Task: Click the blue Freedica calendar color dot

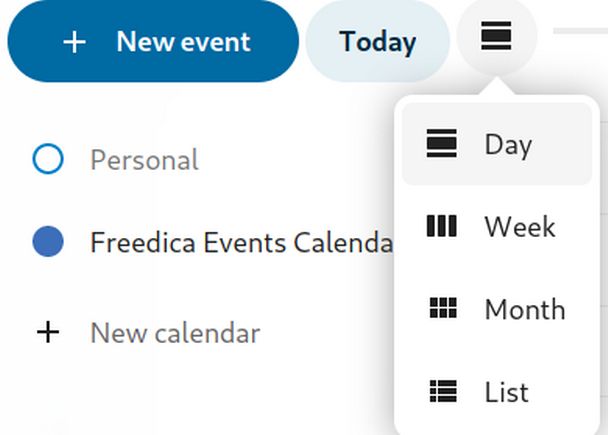Action: point(48,242)
